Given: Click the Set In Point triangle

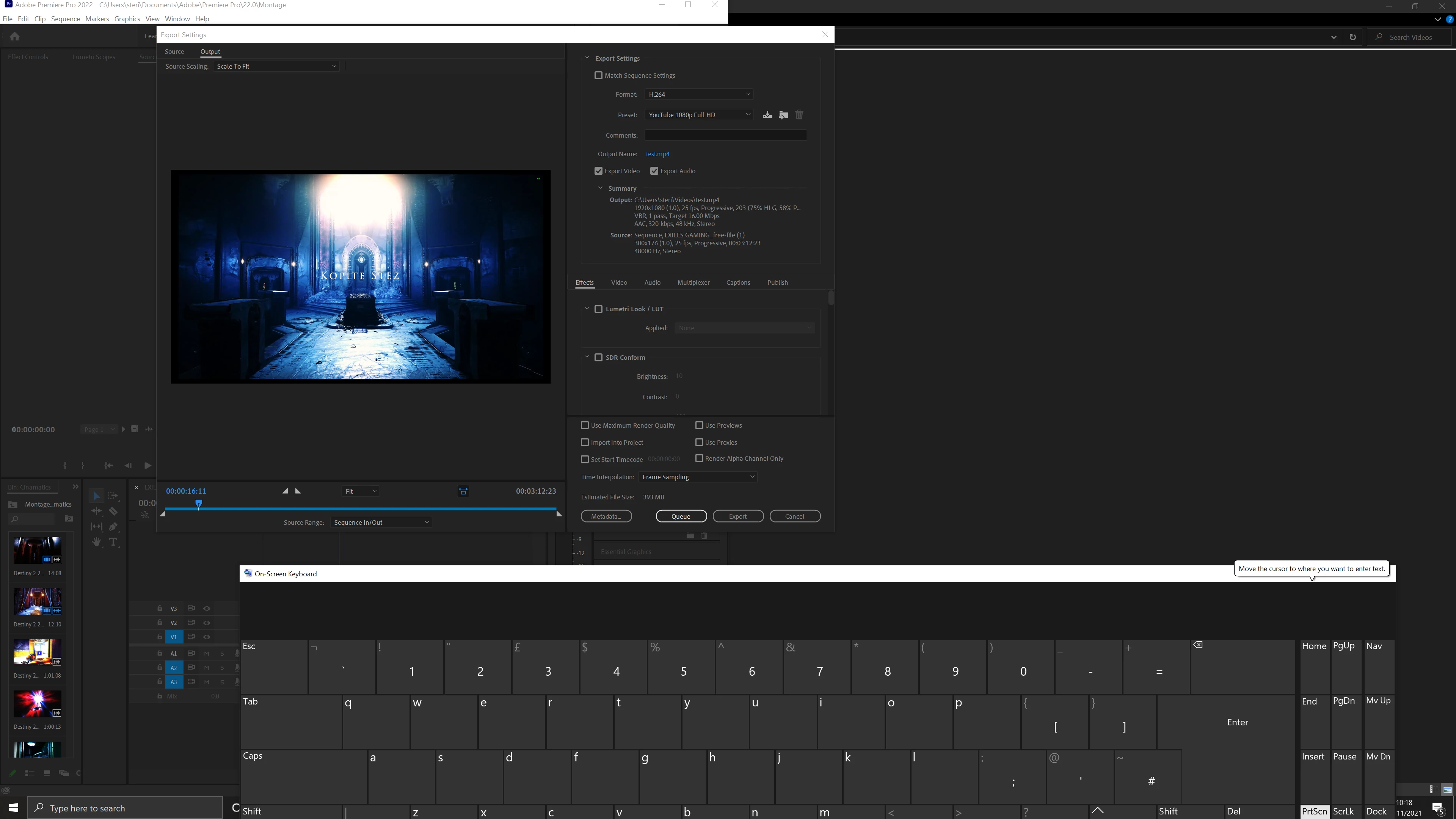Looking at the screenshot, I should pyautogui.click(x=285, y=491).
